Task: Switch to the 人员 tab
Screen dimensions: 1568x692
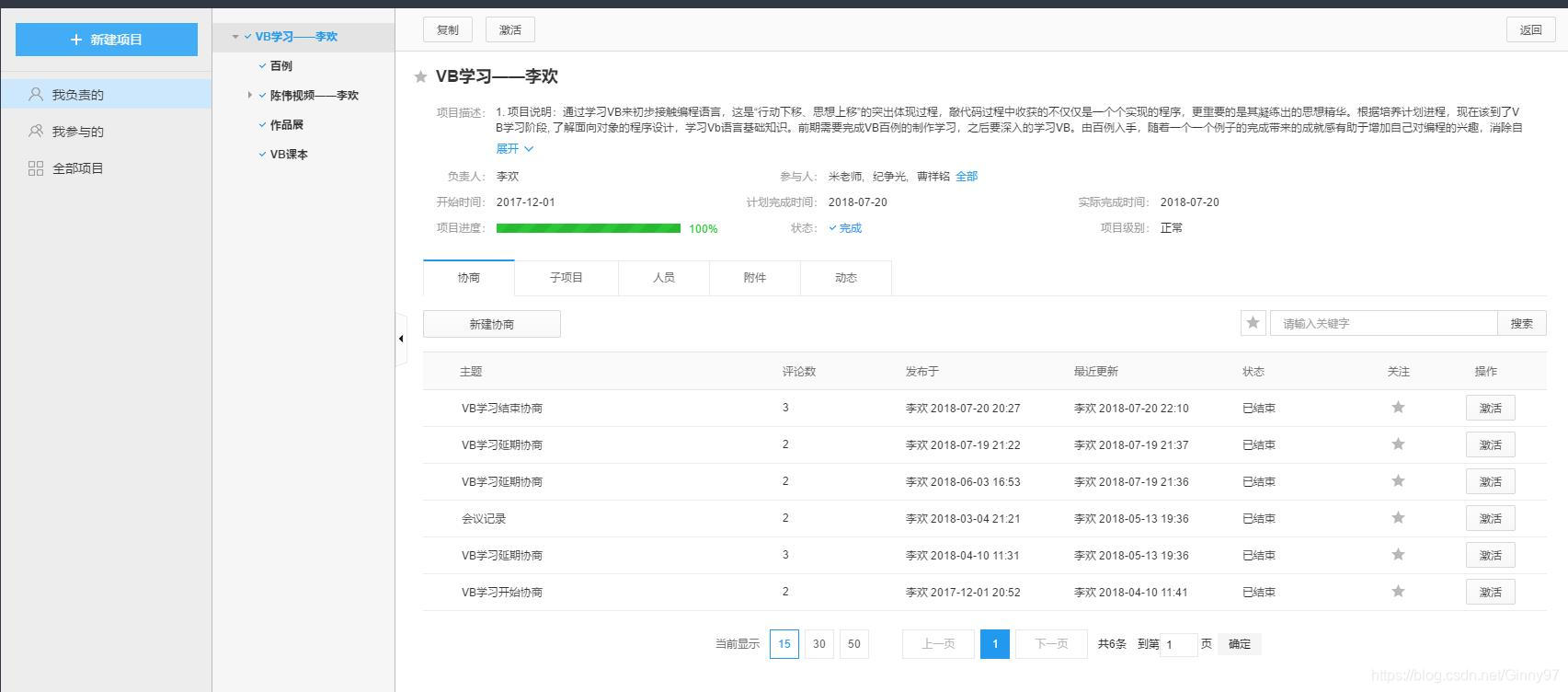Action: coord(664,277)
